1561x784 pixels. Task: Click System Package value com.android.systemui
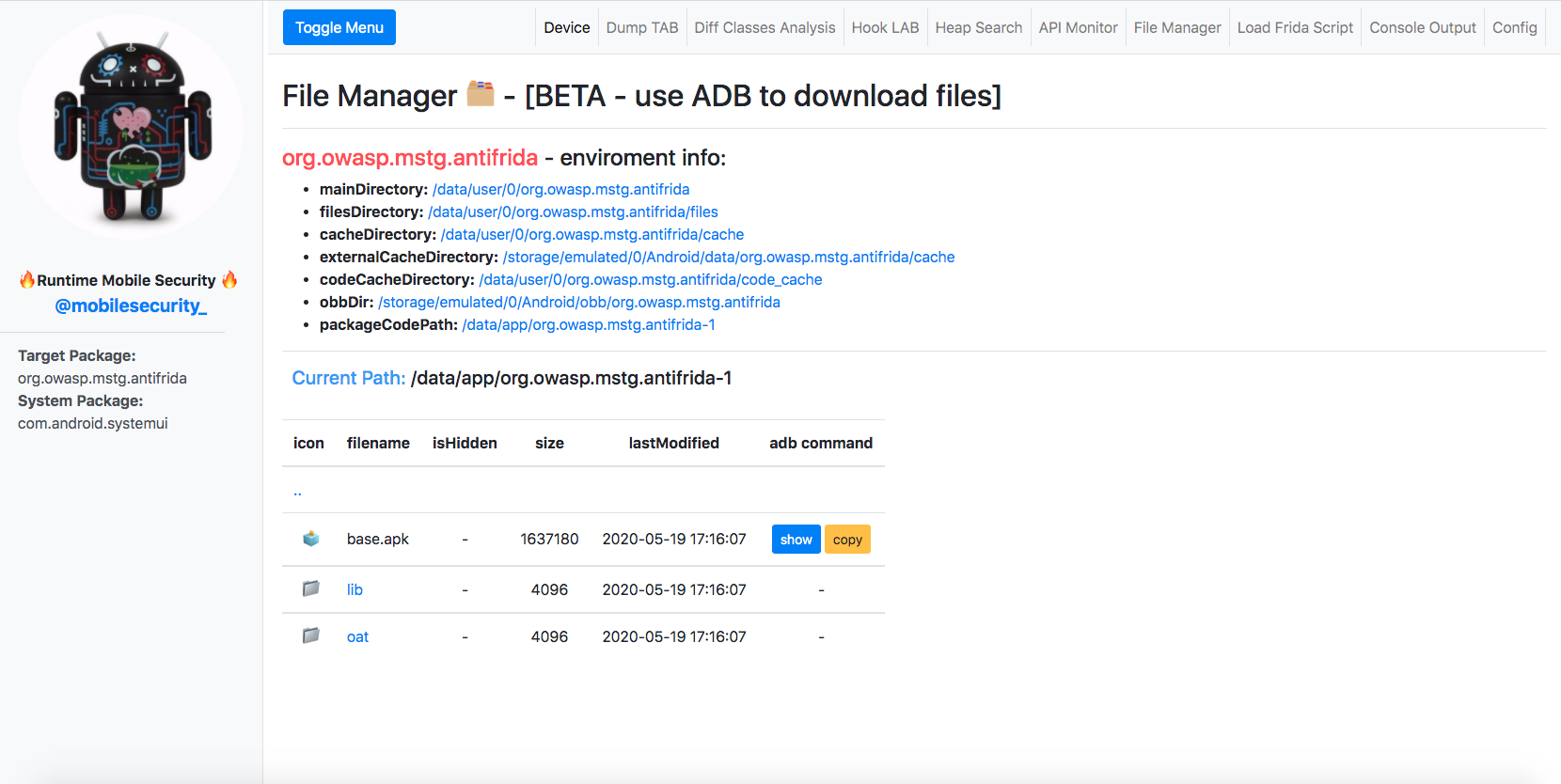[93, 423]
